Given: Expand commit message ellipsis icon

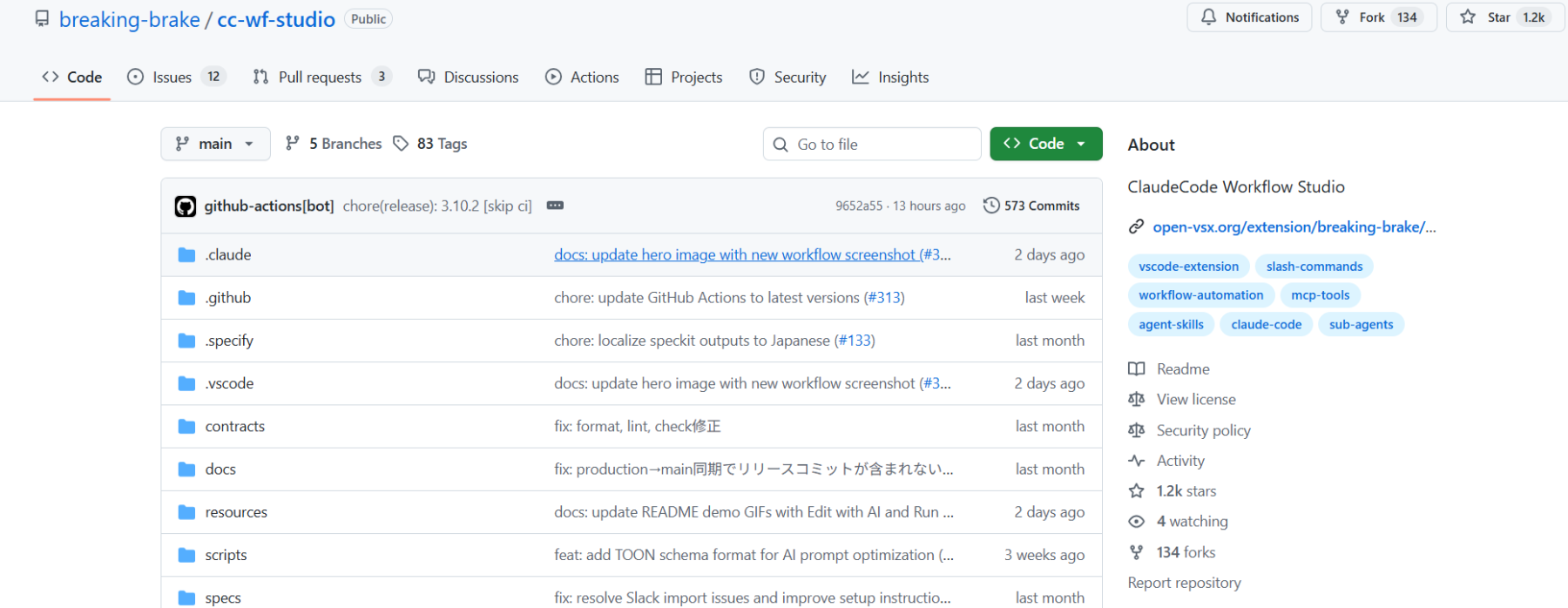Looking at the screenshot, I should coord(555,206).
